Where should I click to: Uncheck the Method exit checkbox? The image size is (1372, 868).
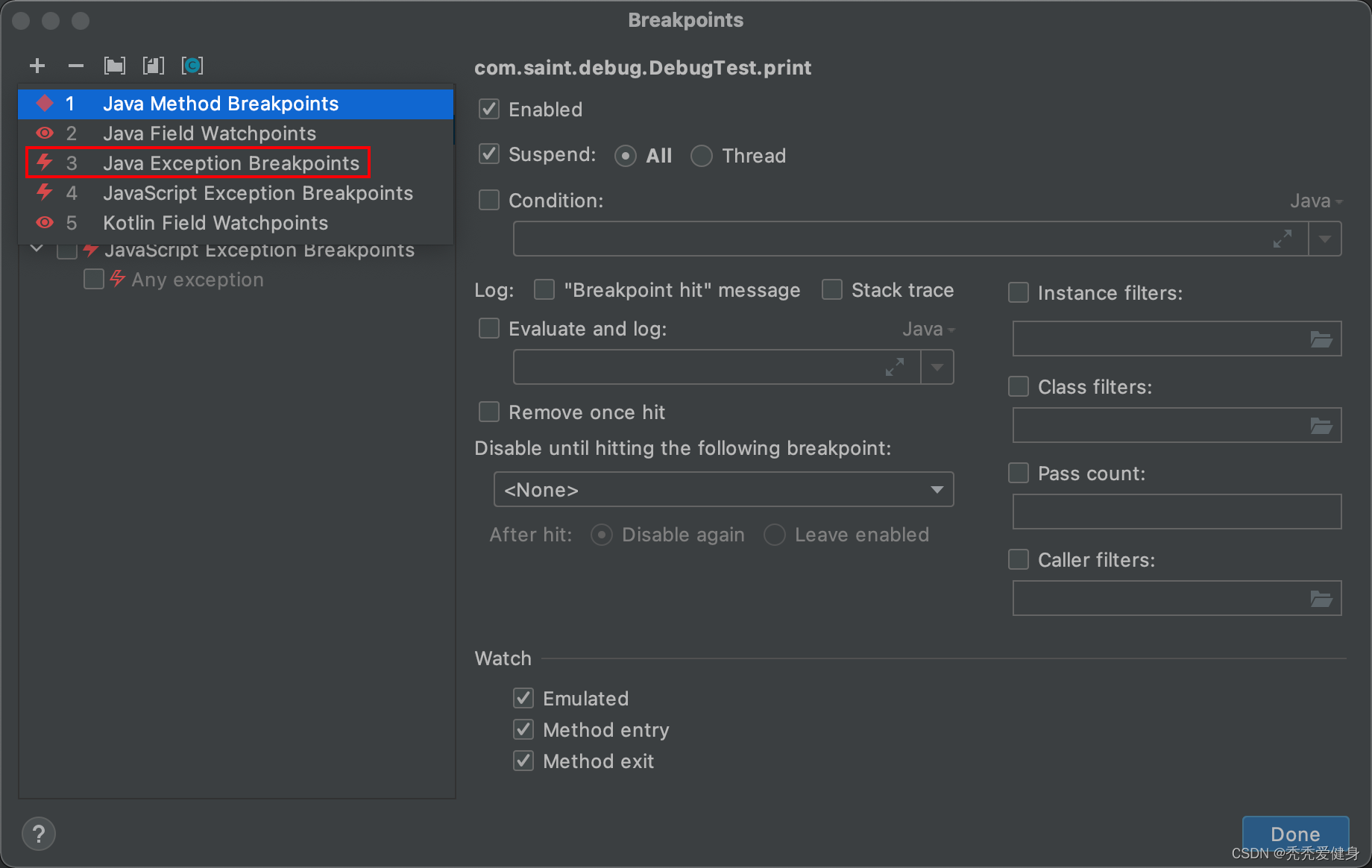click(523, 761)
